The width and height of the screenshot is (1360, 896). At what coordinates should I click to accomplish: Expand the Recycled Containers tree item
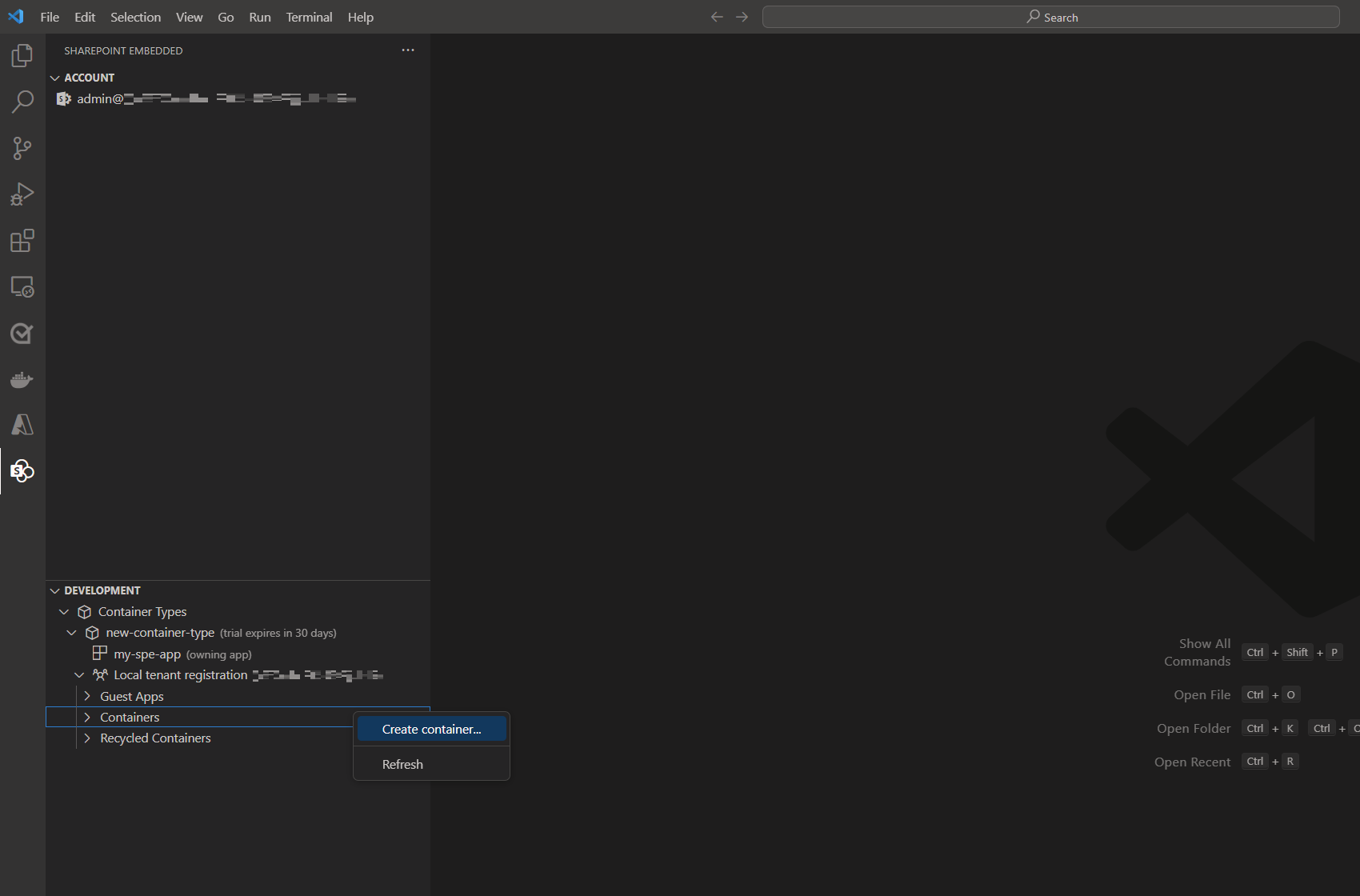point(87,738)
